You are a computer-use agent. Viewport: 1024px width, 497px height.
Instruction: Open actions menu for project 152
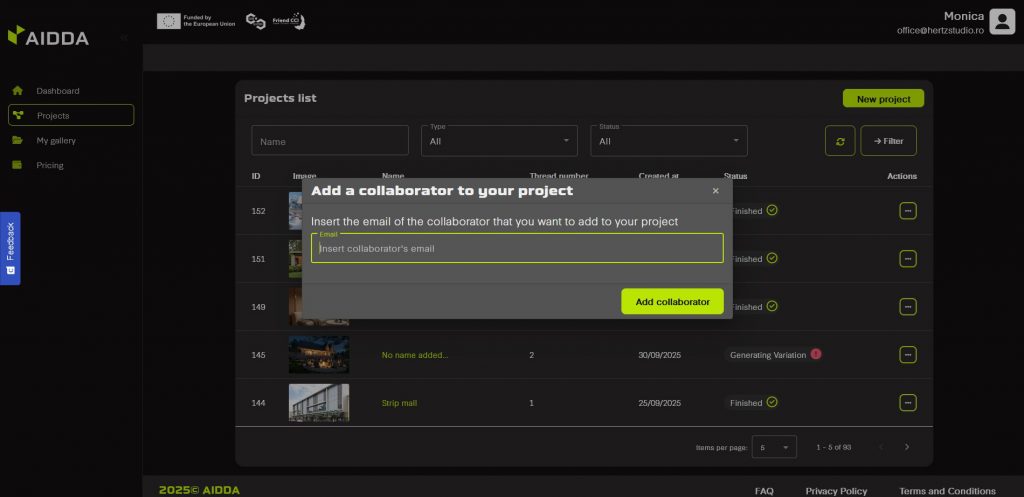(908, 211)
